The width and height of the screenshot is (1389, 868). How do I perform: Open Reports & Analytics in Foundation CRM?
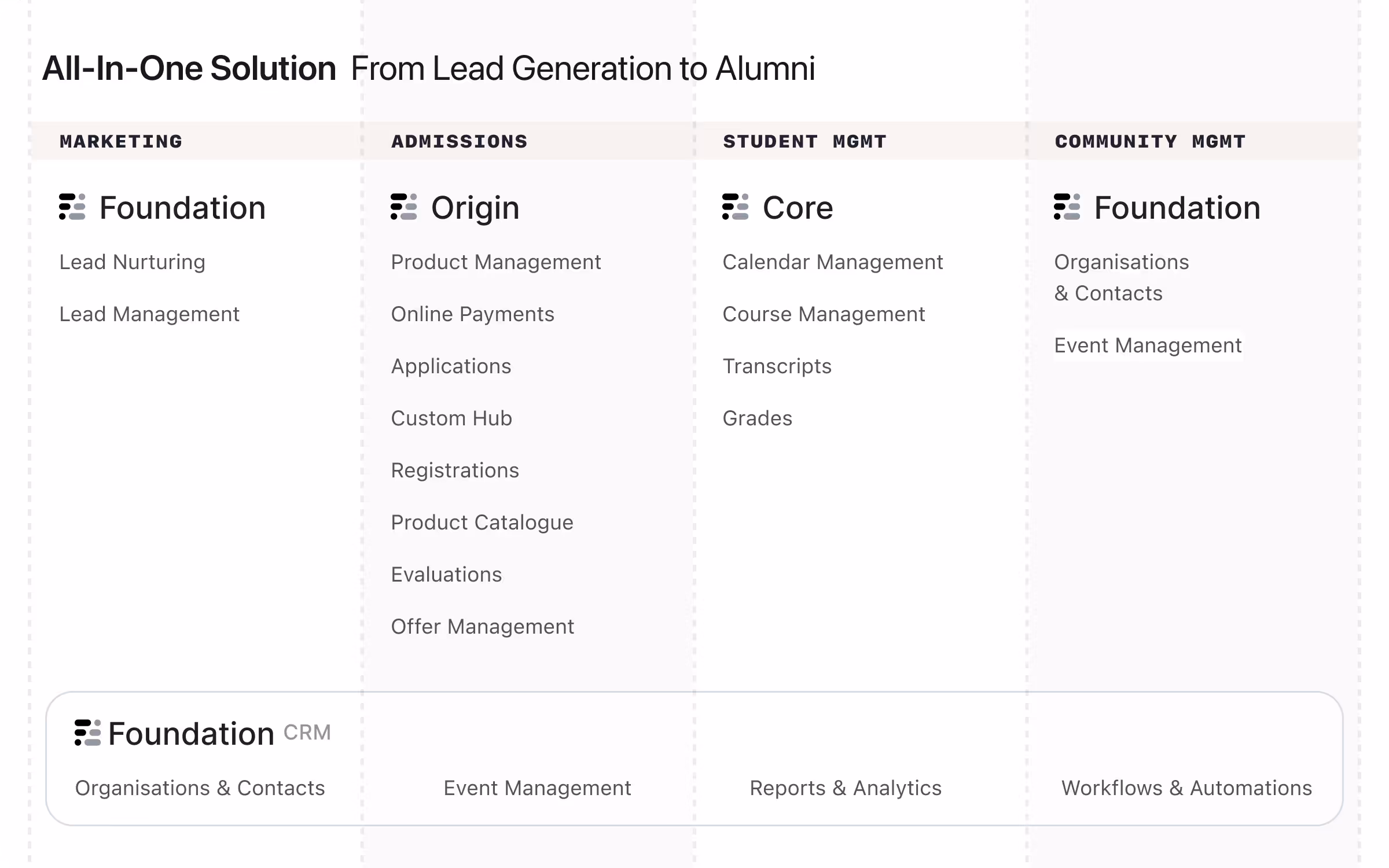click(846, 788)
